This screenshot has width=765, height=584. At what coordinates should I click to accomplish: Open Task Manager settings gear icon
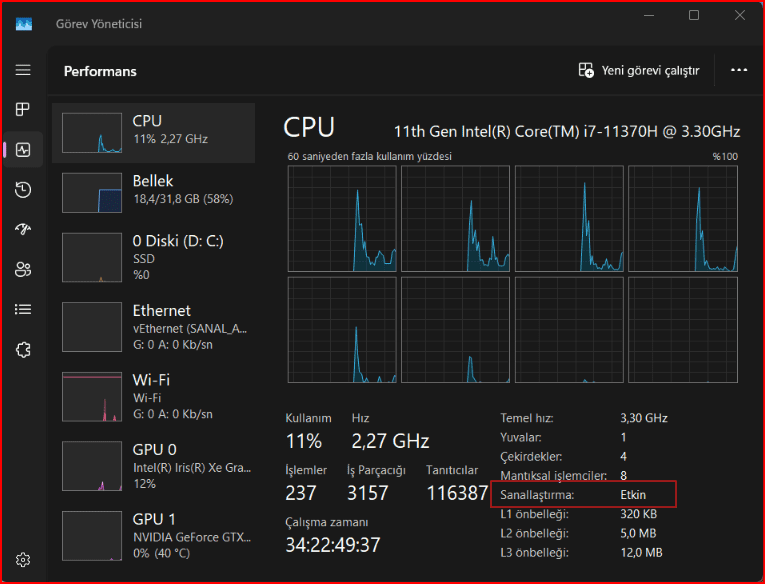click(x=23, y=559)
